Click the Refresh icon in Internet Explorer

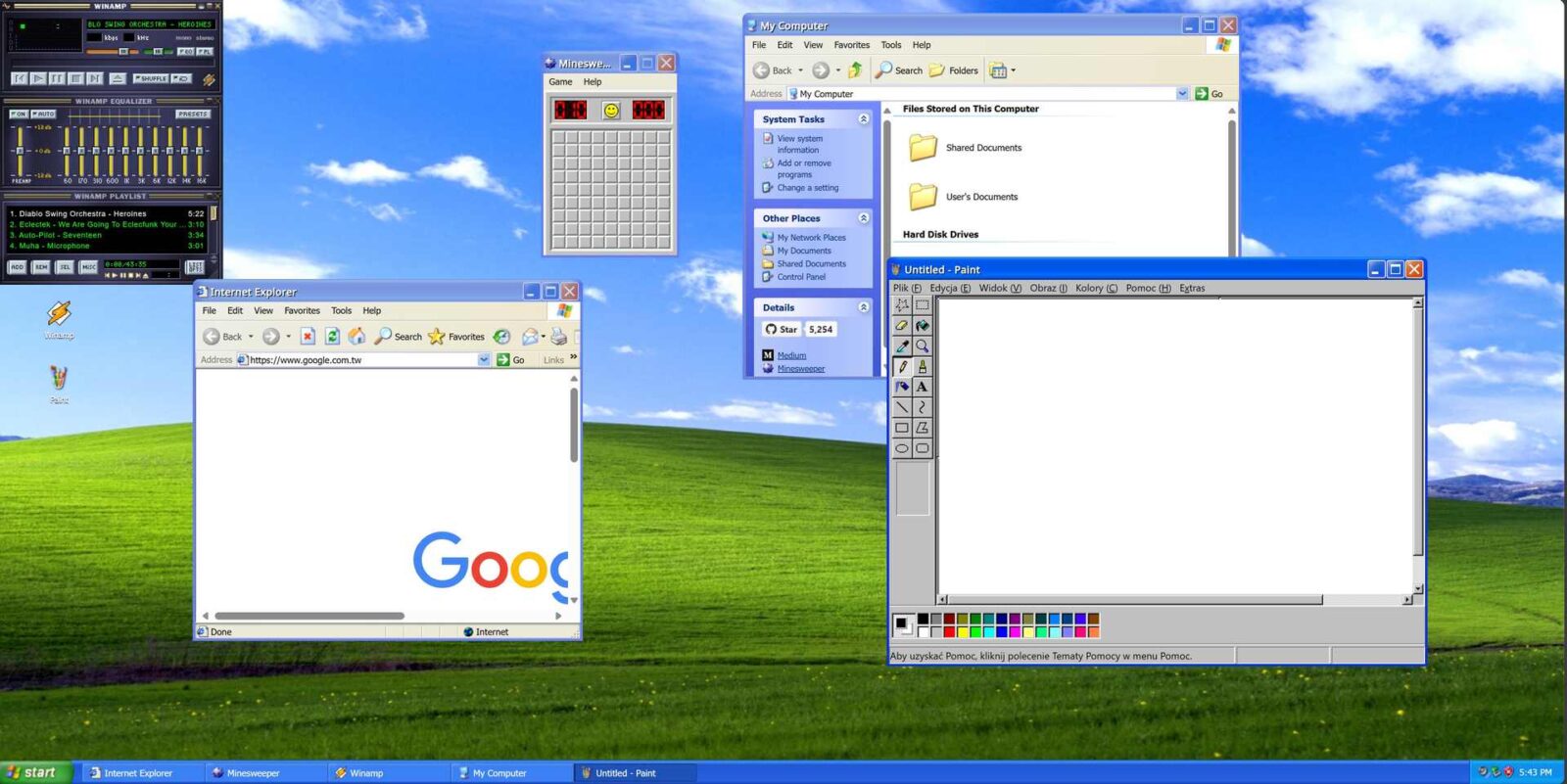pyautogui.click(x=333, y=337)
